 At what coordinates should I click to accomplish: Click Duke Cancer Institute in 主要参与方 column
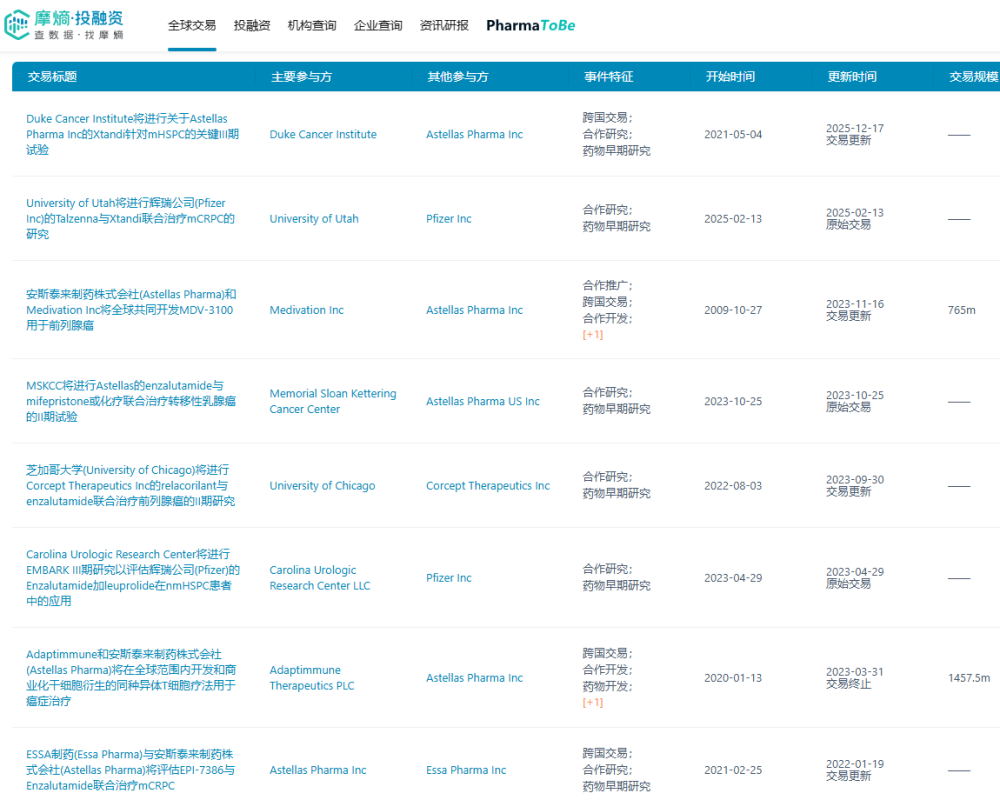coord(323,134)
